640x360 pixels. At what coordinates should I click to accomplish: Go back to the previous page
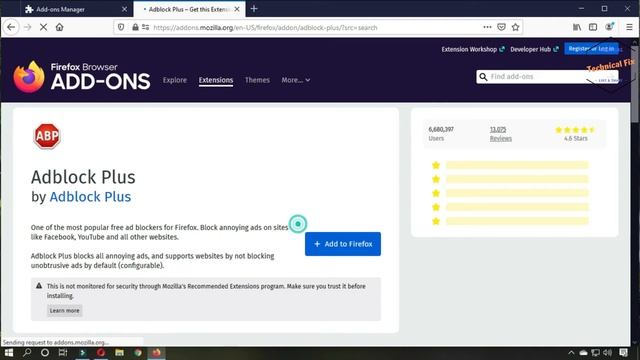[11, 27]
